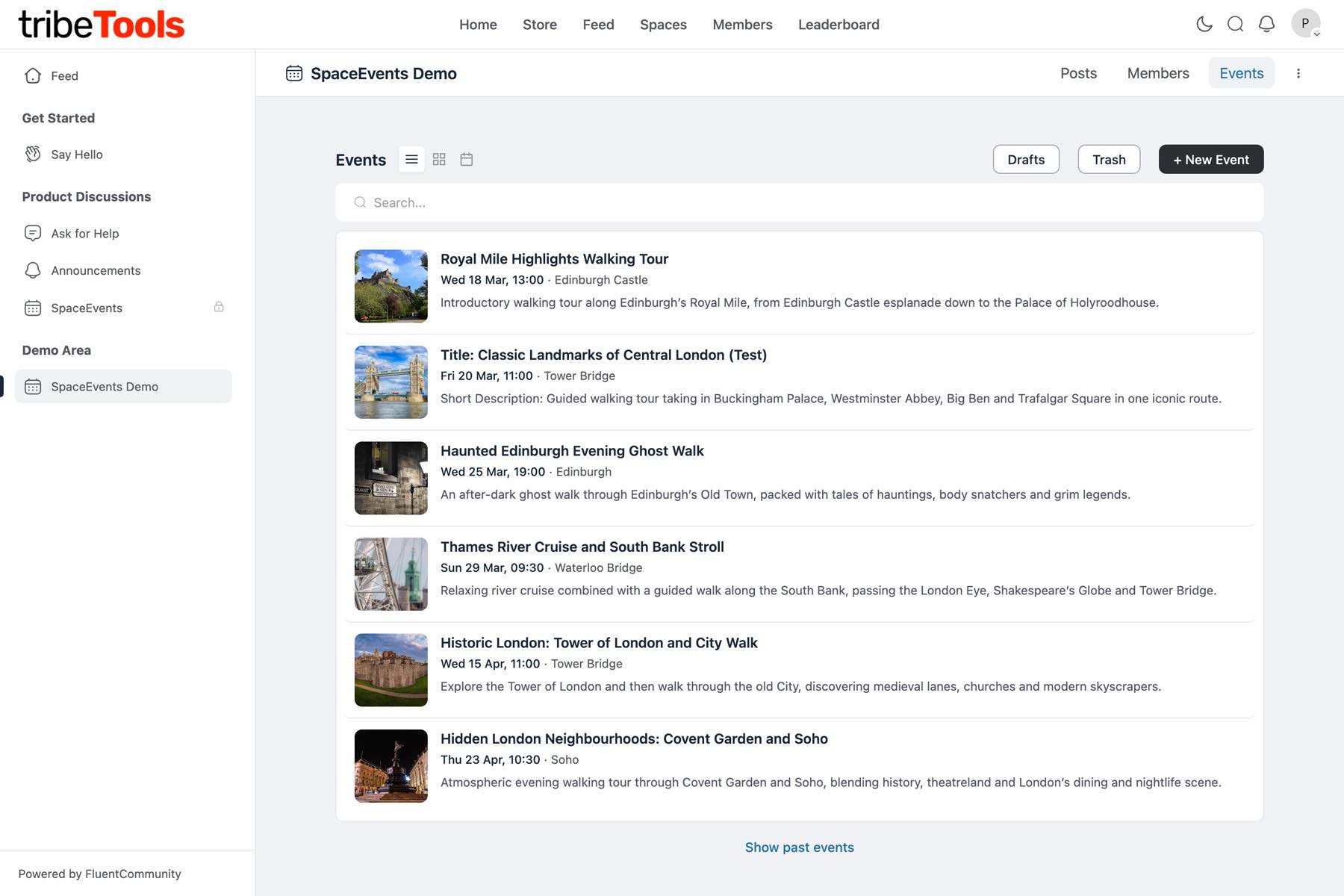Expand the Show past events link
Screen dimensions: 1344x896
pos(799,847)
